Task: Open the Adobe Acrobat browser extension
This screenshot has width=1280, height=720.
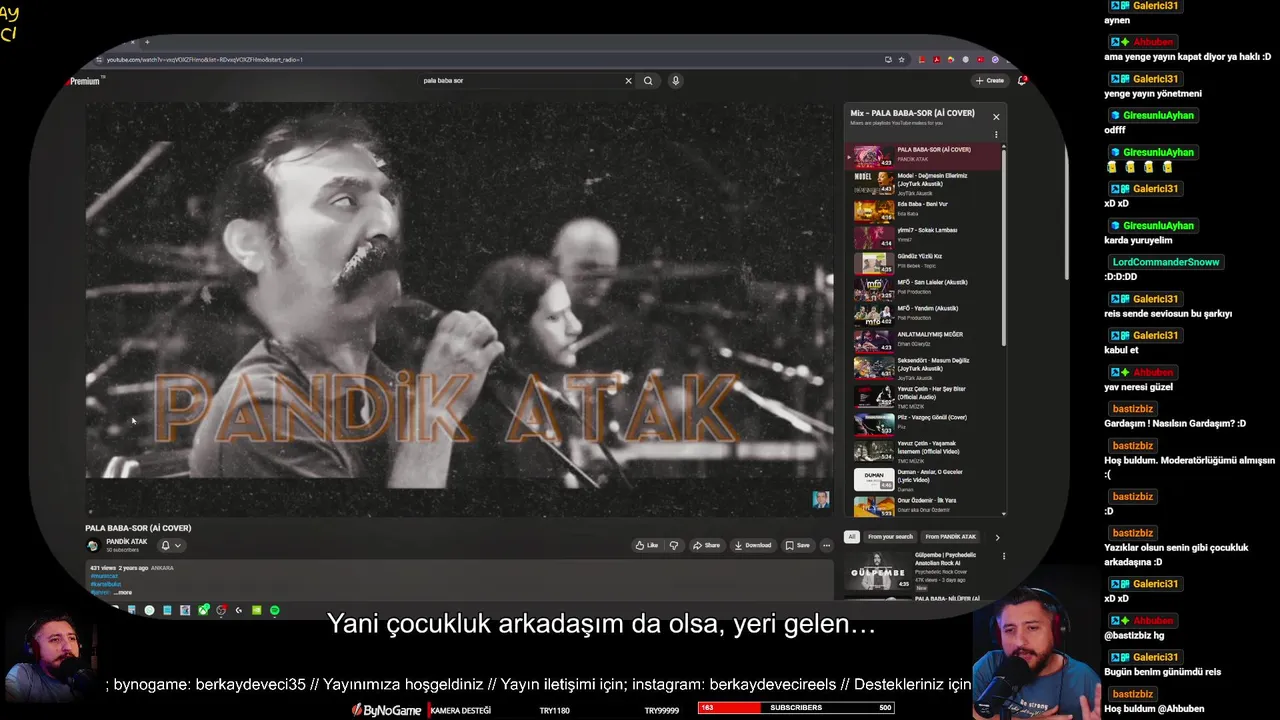Action: click(936, 60)
